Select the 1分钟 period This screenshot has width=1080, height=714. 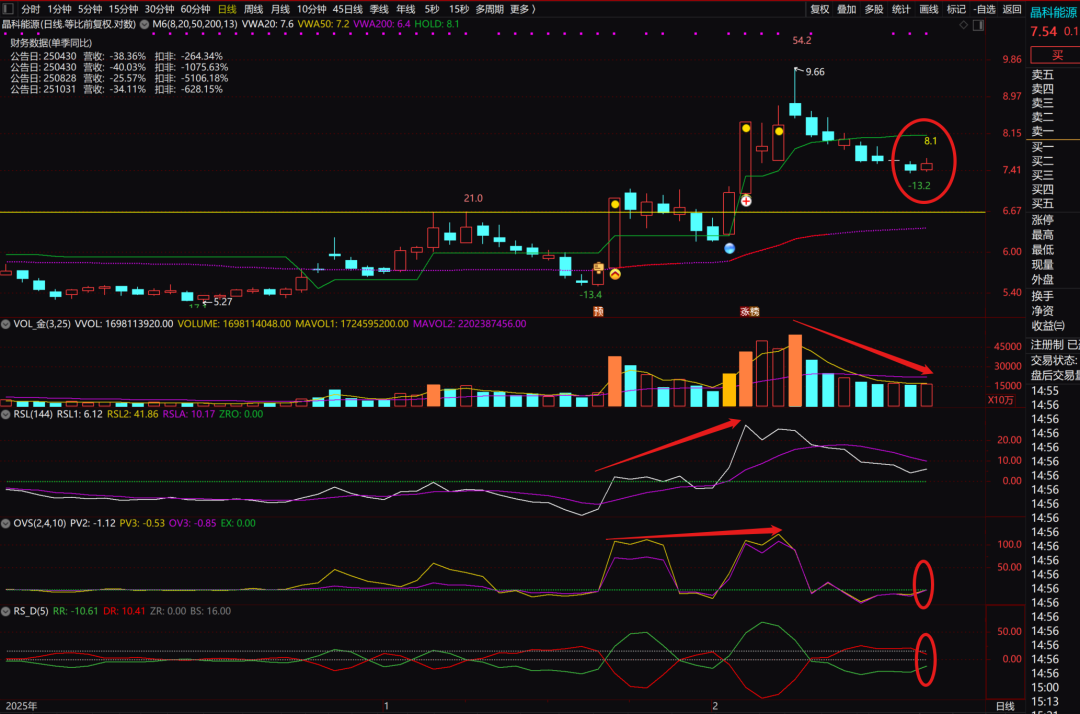point(59,9)
